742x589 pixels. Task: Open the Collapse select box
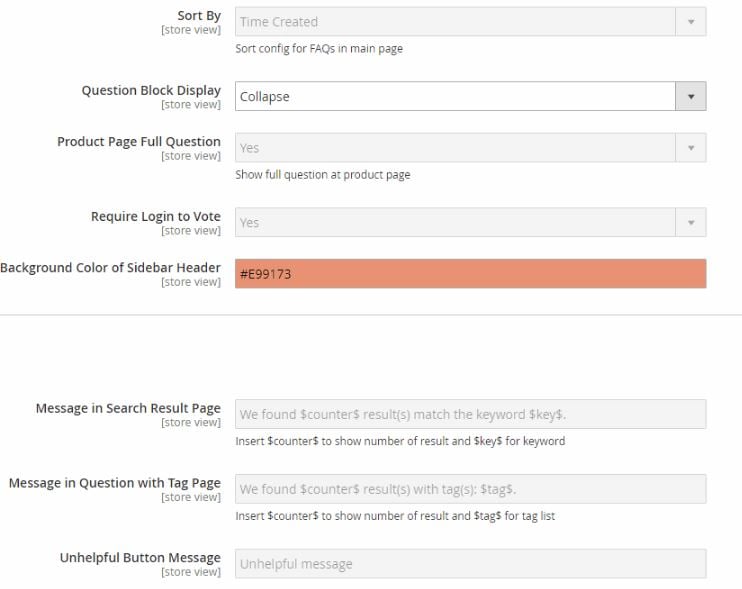(470, 97)
